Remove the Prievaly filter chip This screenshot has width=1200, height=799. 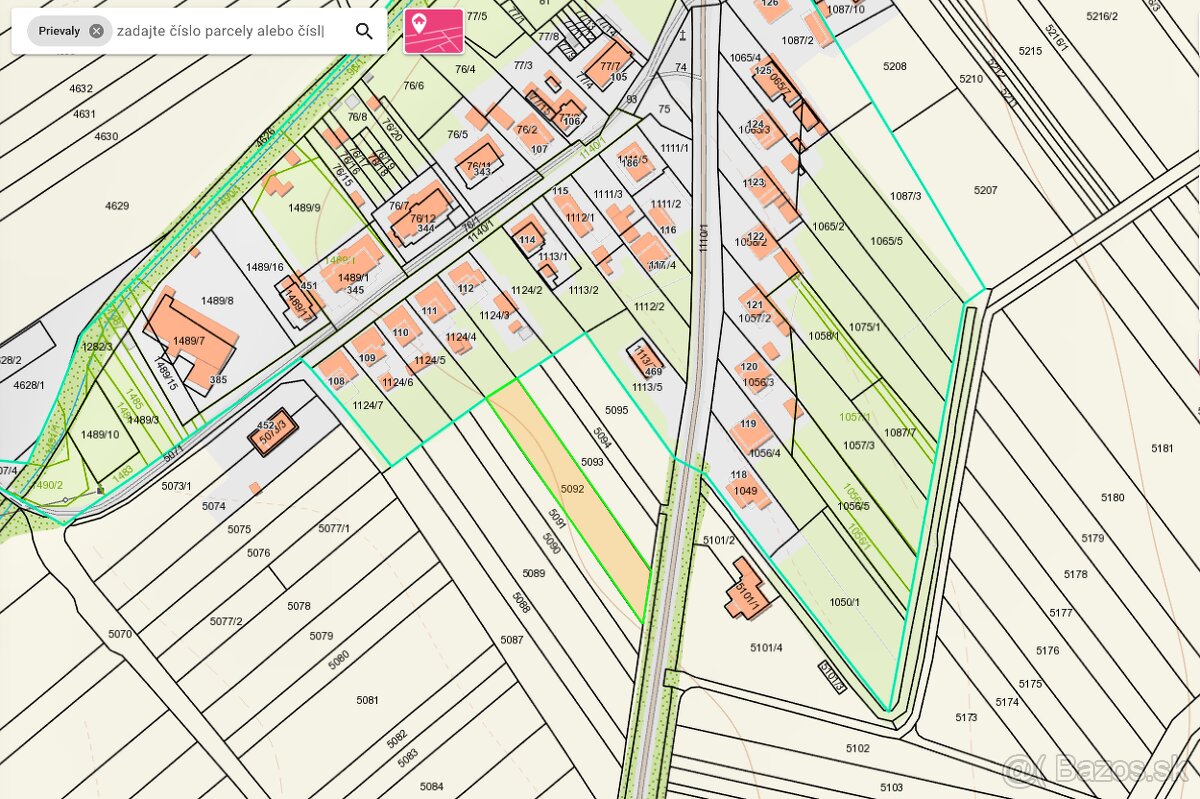point(96,31)
